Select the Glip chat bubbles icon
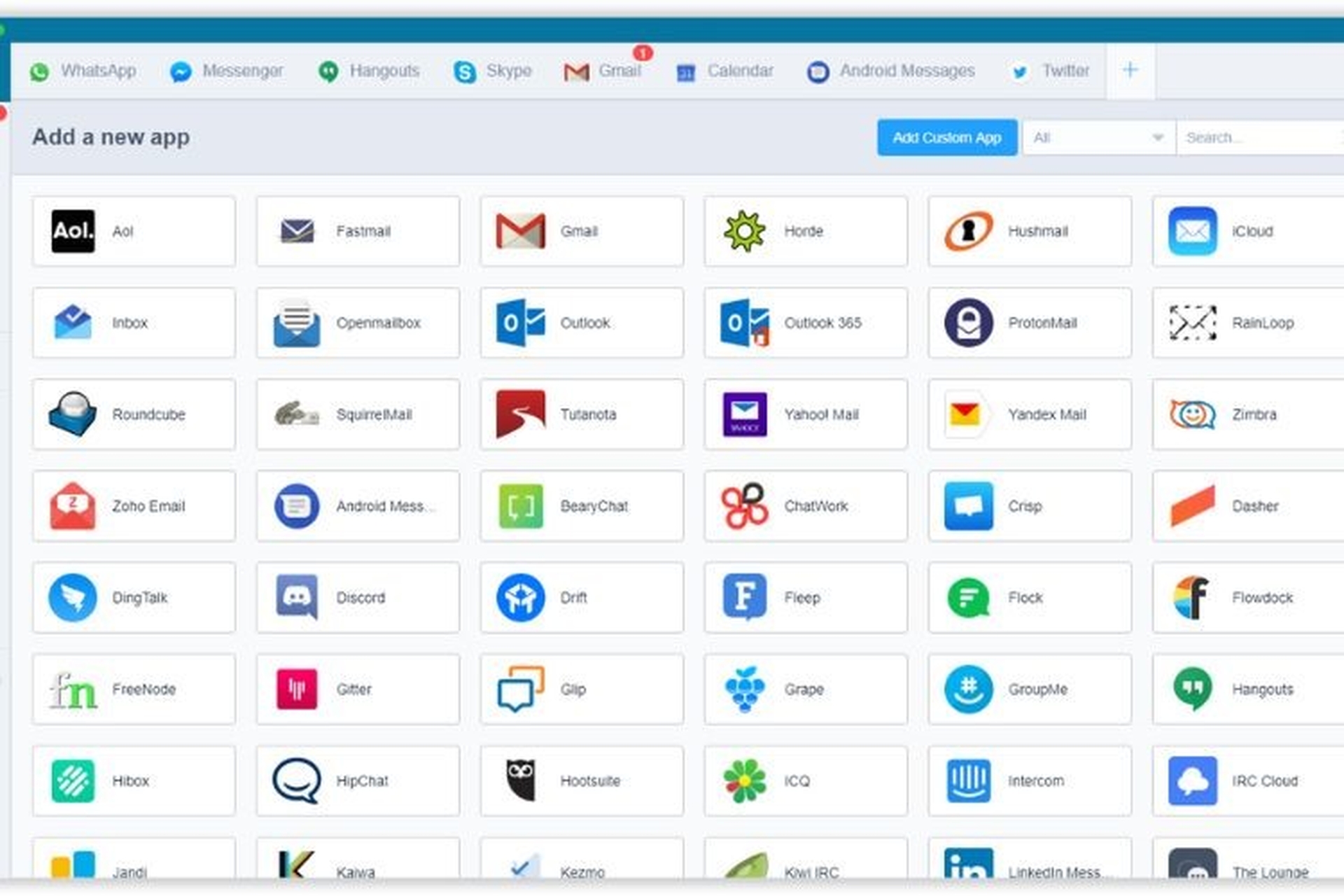Image resolution: width=1344 pixels, height=896 pixels. pos(520,689)
